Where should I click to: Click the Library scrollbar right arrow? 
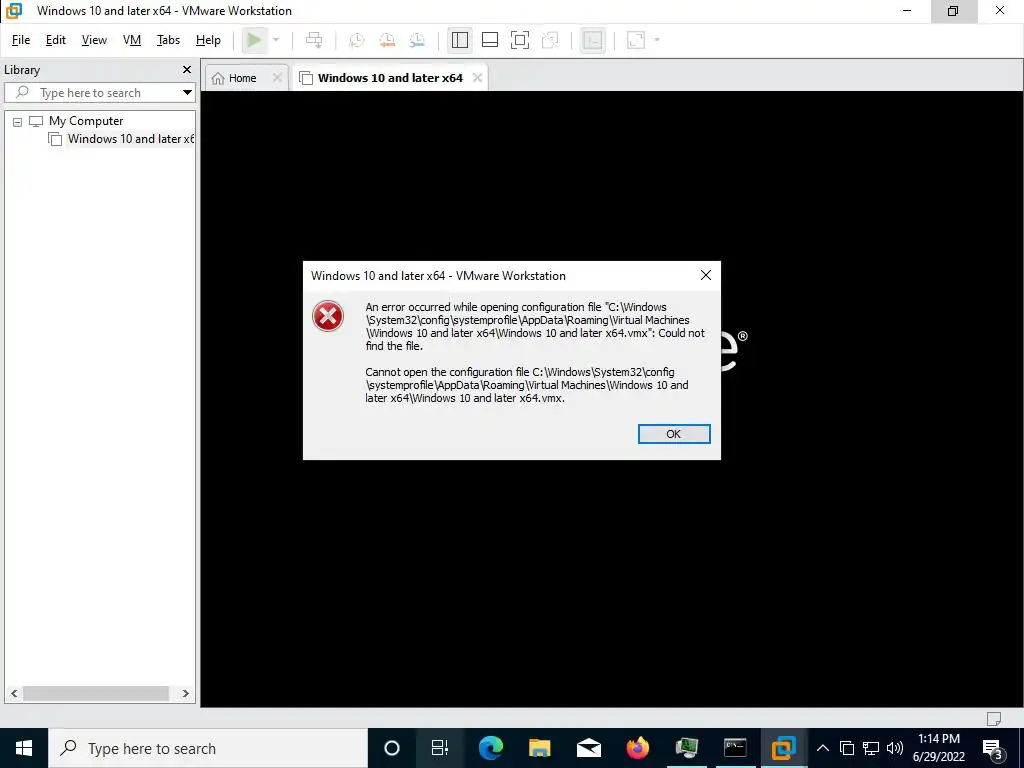[185, 694]
